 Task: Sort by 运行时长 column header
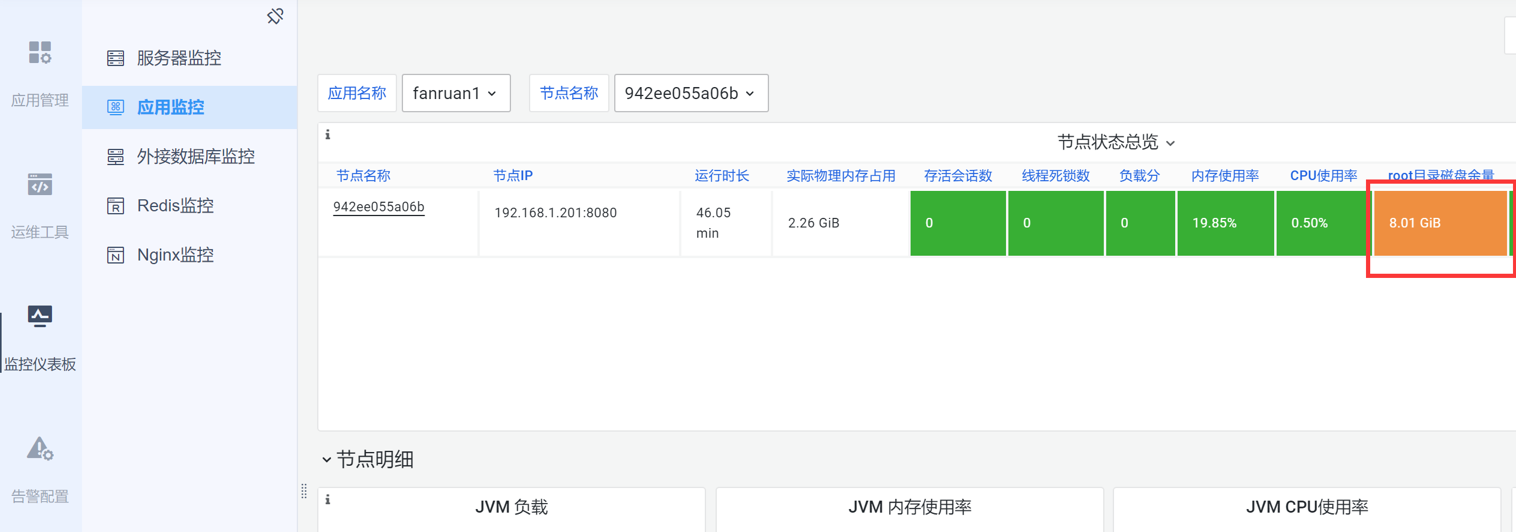722,175
